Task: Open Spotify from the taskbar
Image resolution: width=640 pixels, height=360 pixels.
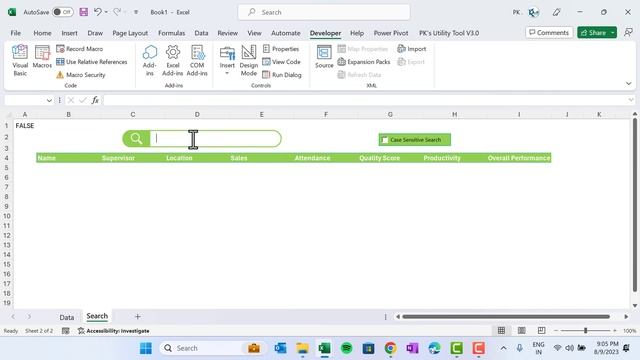Action: [x=347, y=348]
